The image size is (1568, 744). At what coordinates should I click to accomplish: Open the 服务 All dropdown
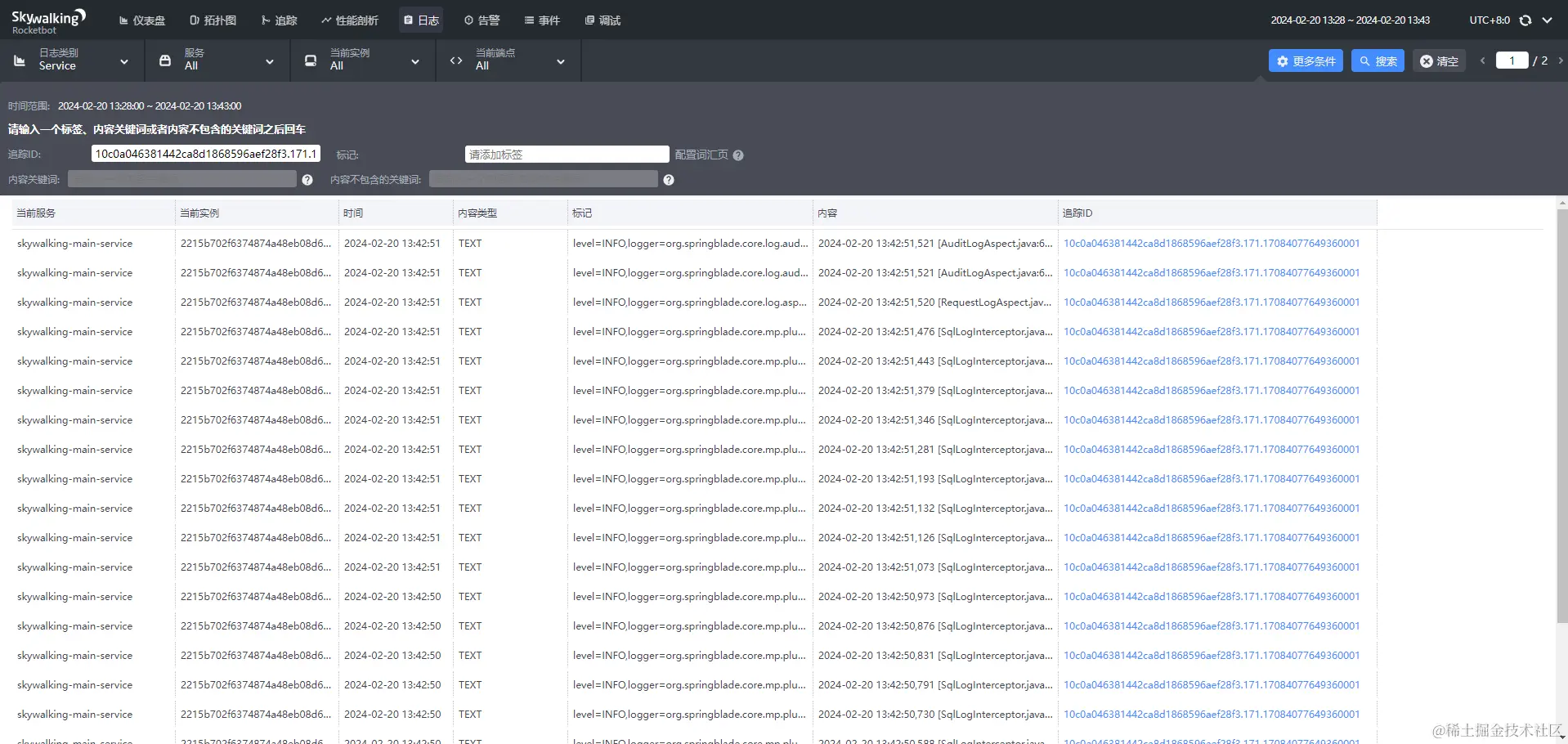[x=217, y=61]
